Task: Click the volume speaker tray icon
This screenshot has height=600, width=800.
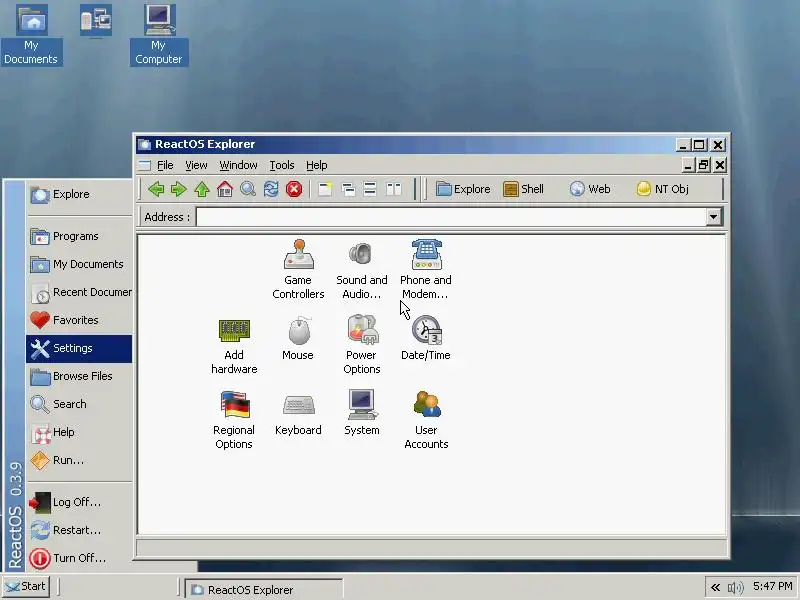Action: click(735, 587)
